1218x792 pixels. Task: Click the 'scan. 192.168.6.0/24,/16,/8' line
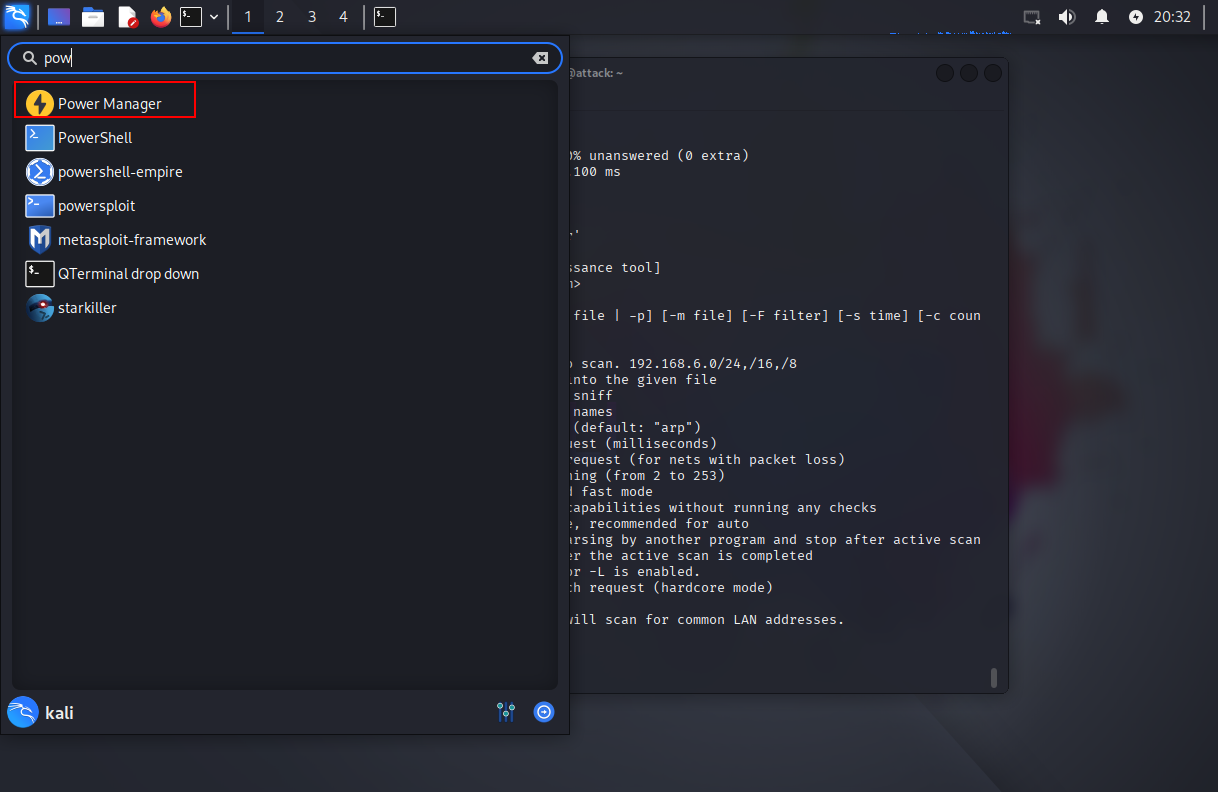pos(684,364)
